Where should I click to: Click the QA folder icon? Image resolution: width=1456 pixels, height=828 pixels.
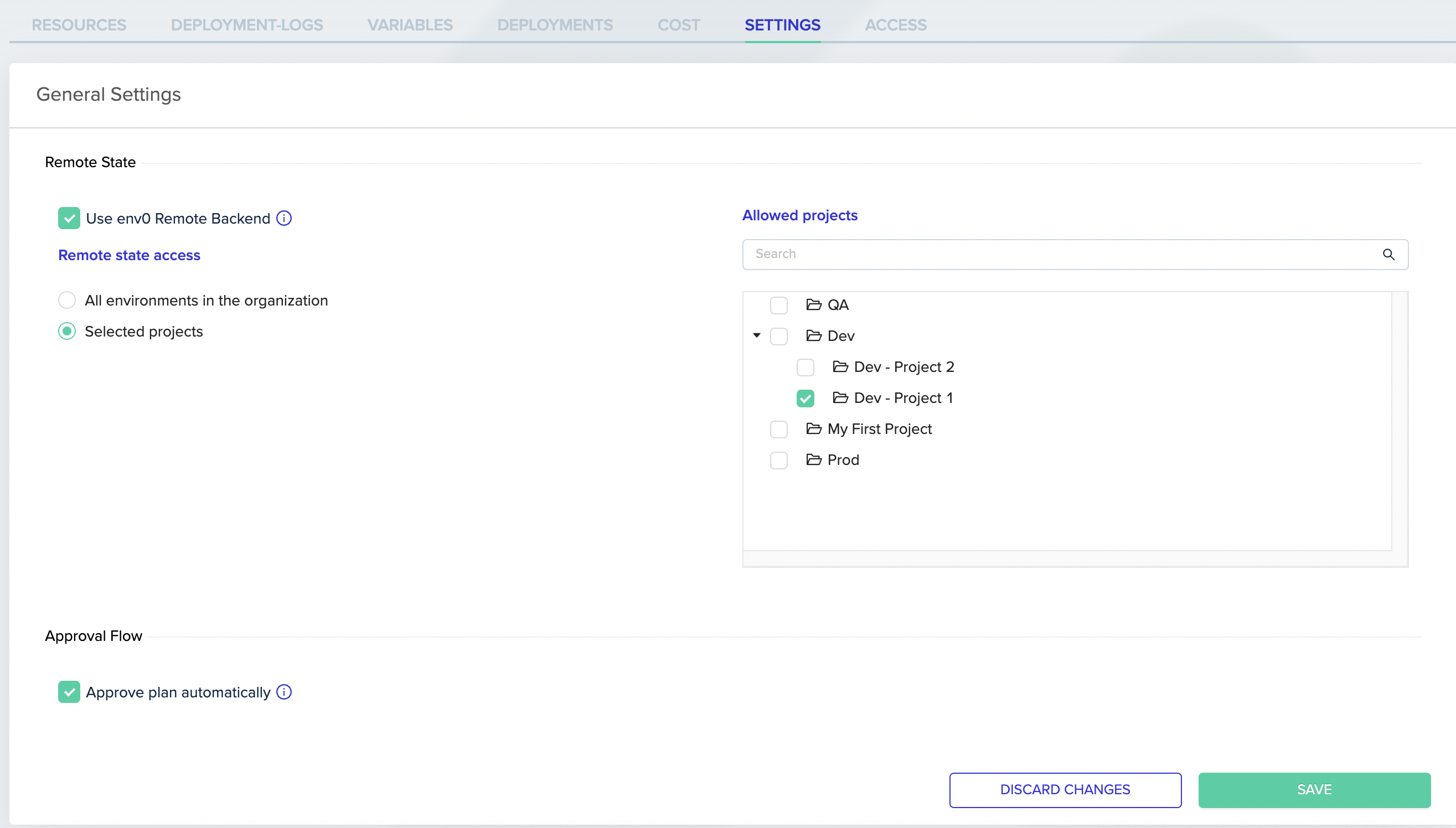pyautogui.click(x=813, y=305)
